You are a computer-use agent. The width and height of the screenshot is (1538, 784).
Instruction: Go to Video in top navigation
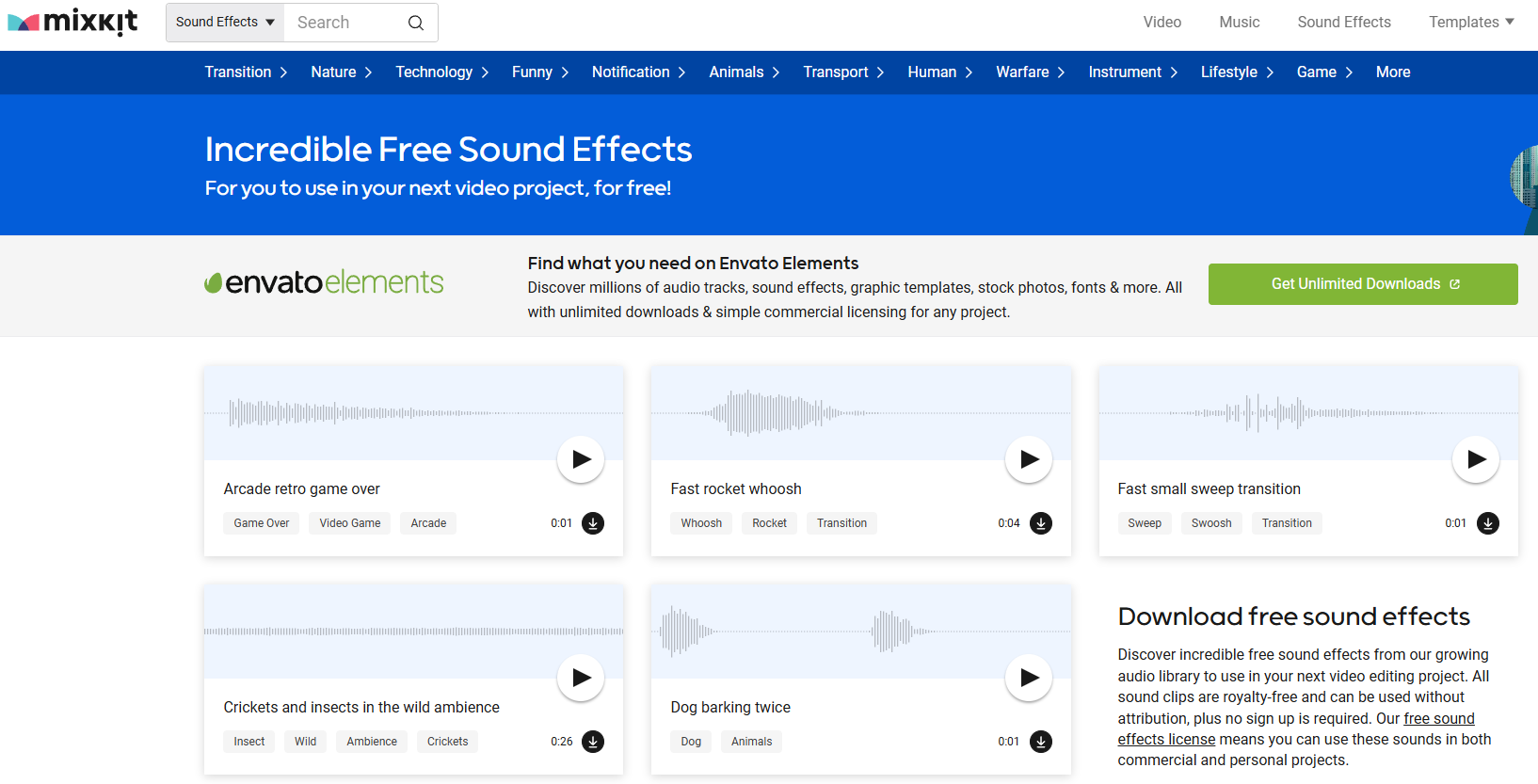point(1162,22)
